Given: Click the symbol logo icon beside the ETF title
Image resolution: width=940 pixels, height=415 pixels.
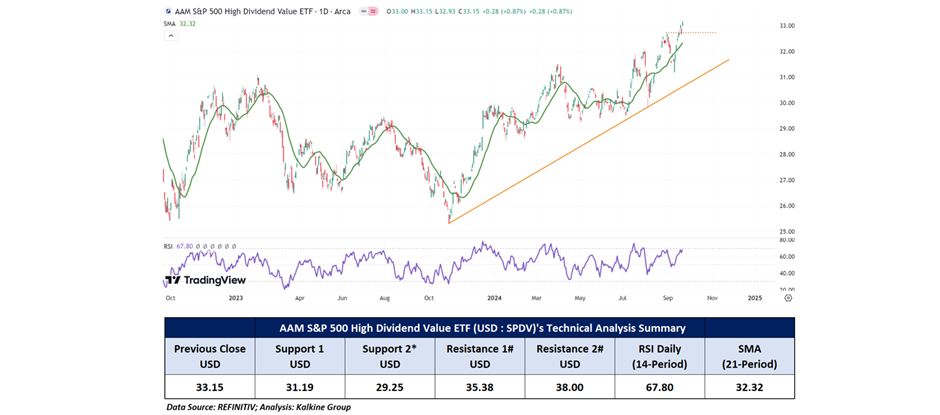Looking at the screenshot, I should point(167,11).
